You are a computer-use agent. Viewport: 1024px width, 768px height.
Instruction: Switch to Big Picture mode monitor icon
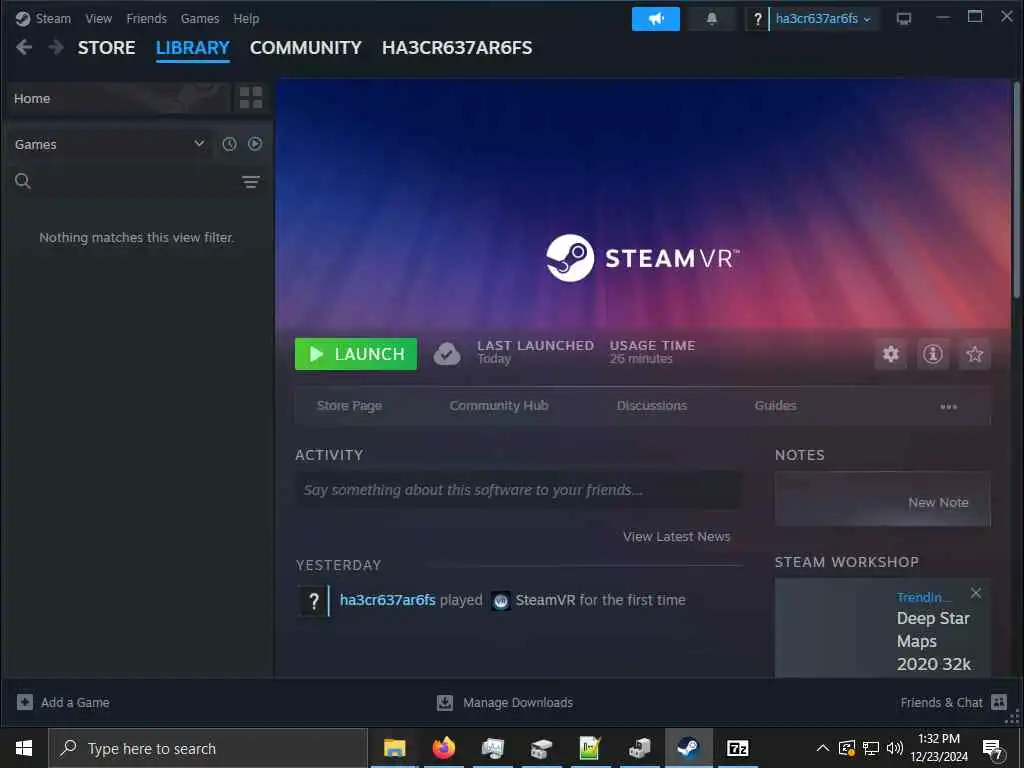904,19
